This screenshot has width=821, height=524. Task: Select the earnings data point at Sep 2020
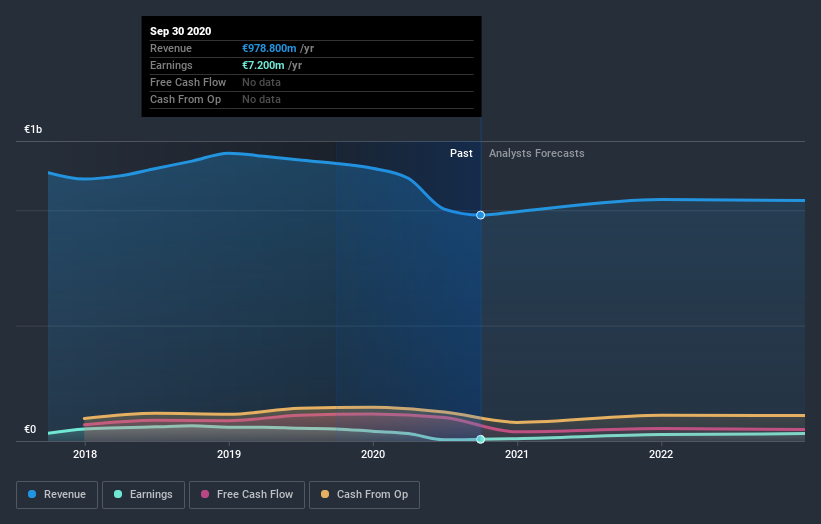point(480,439)
